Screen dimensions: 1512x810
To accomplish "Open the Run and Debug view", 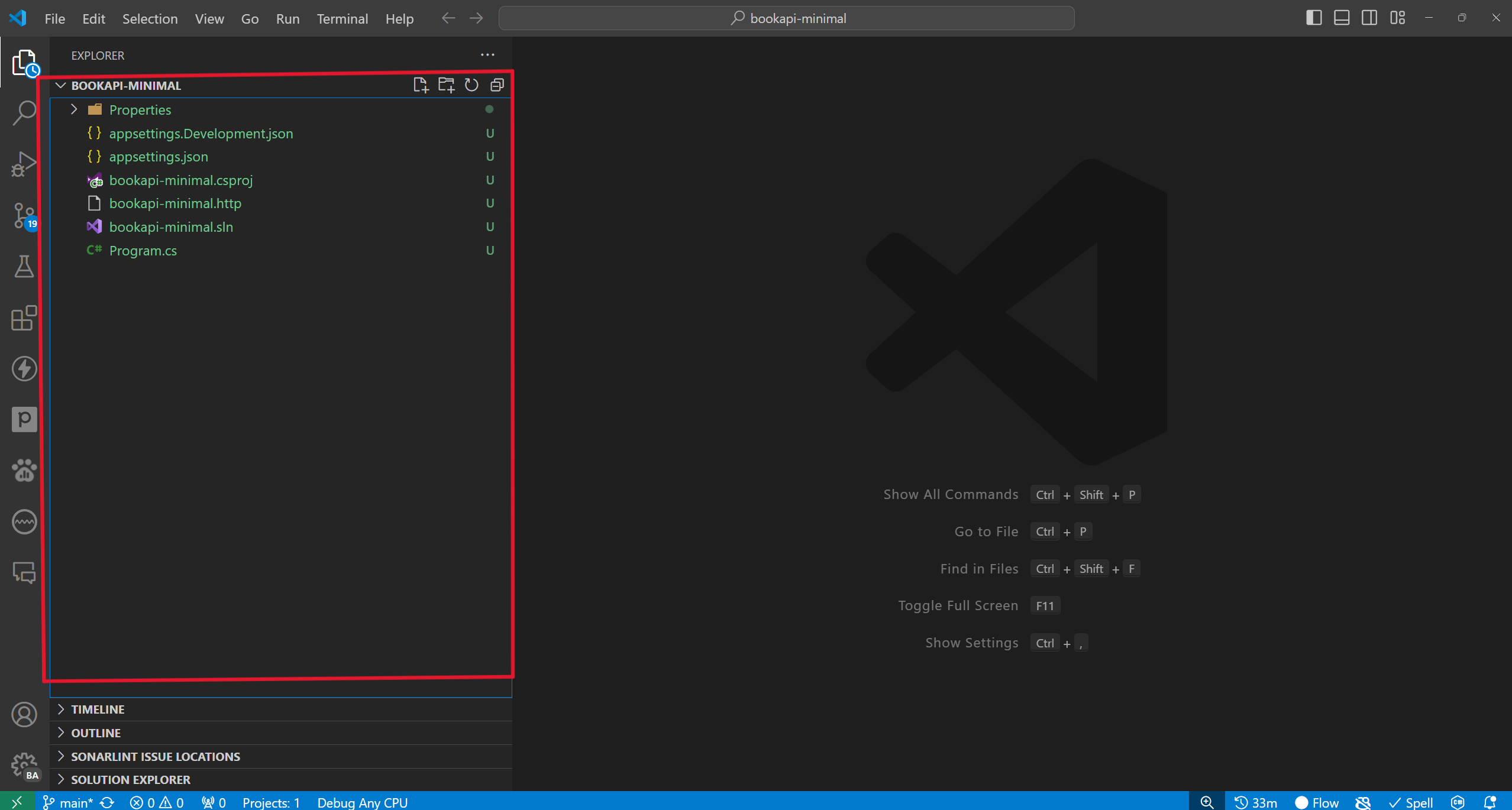I will [x=24, y=164].
